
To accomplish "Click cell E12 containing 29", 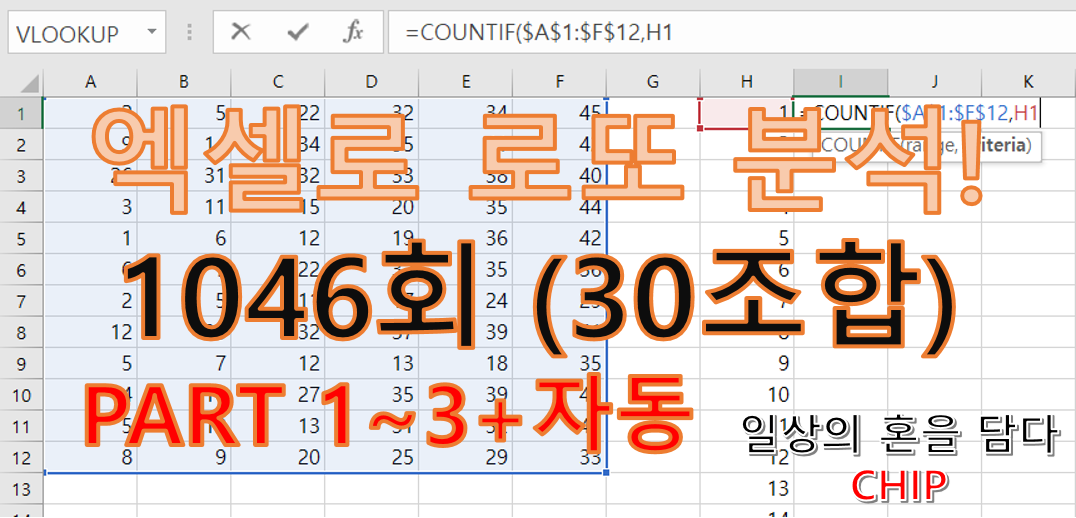I will (465, 458).
